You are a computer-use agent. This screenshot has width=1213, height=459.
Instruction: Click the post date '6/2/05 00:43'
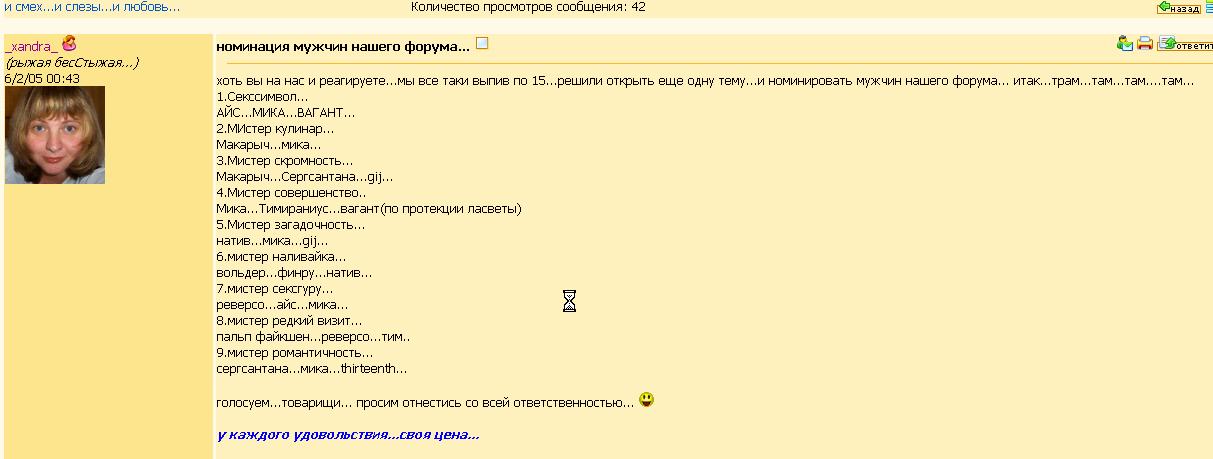tap(42, 78)
